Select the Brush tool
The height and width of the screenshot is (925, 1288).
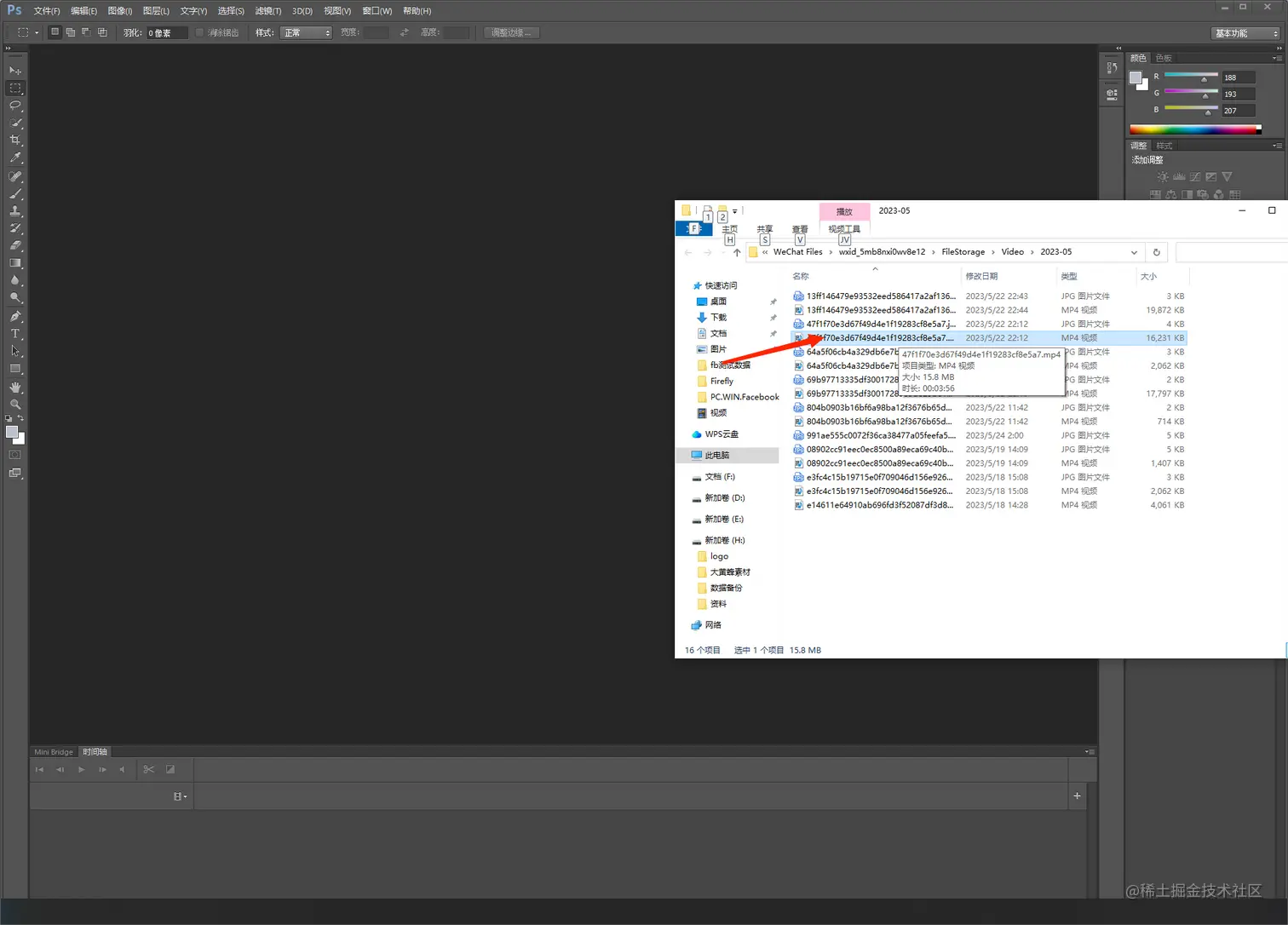pos(15,194)
